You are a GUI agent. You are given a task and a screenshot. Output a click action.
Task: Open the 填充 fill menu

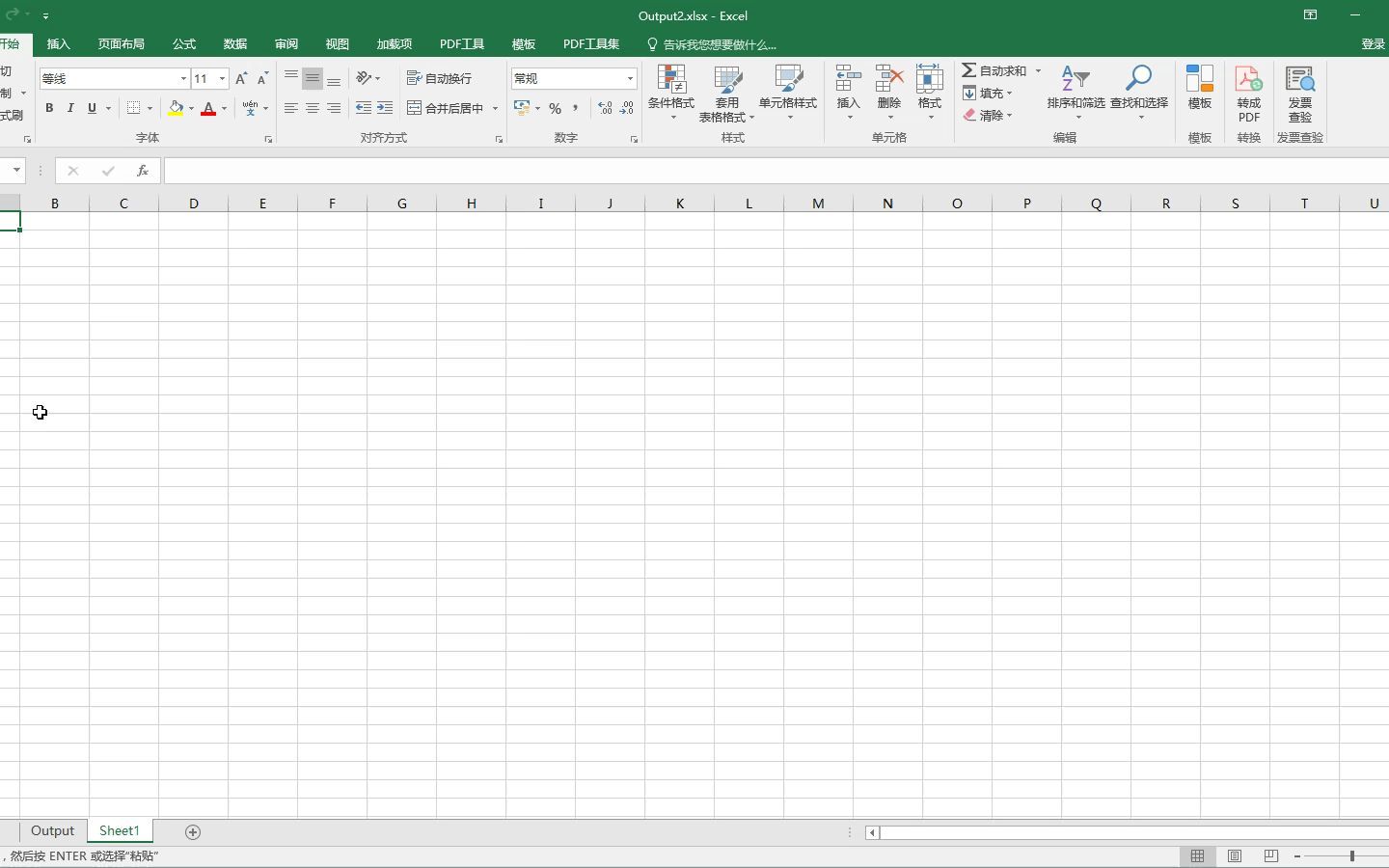tap(988, 93)
